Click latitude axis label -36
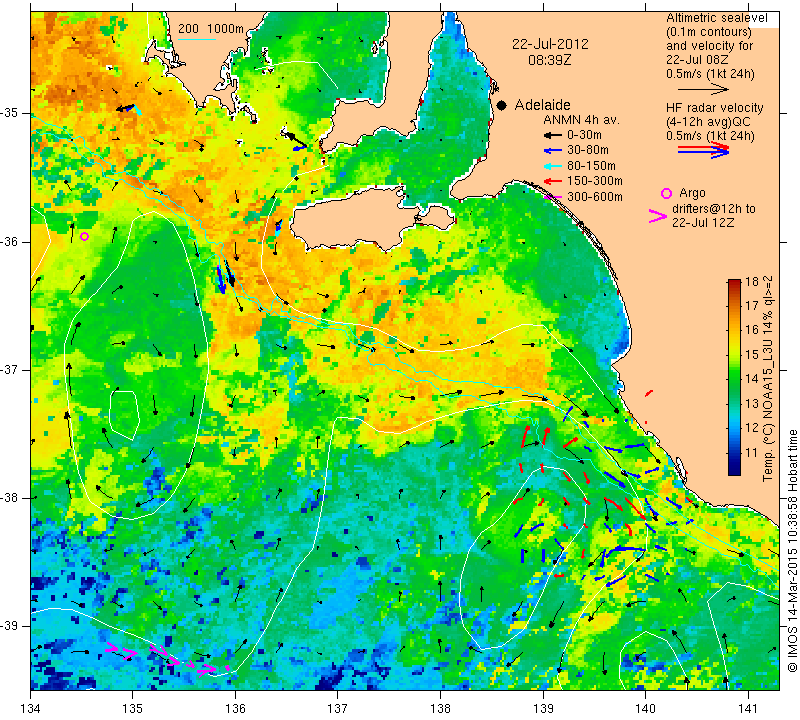Screen dimensions: 800x720 10,241
